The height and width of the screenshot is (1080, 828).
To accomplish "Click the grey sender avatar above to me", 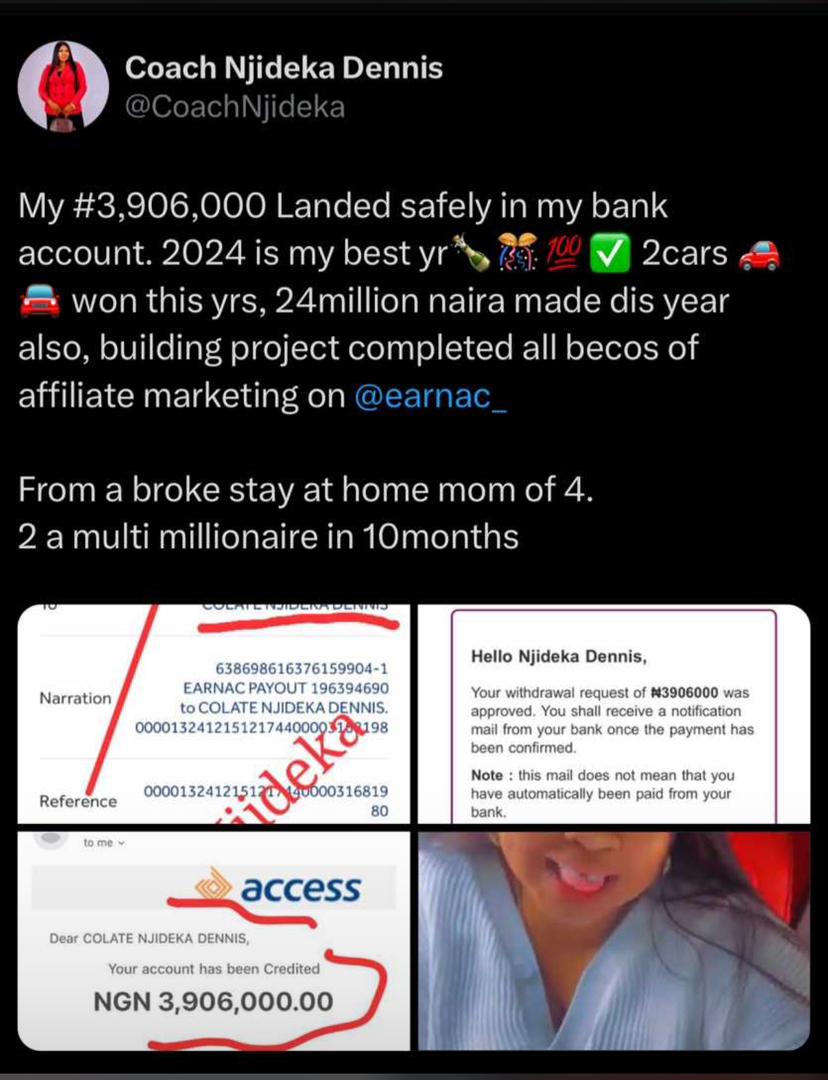I will [x=50, y=839].
